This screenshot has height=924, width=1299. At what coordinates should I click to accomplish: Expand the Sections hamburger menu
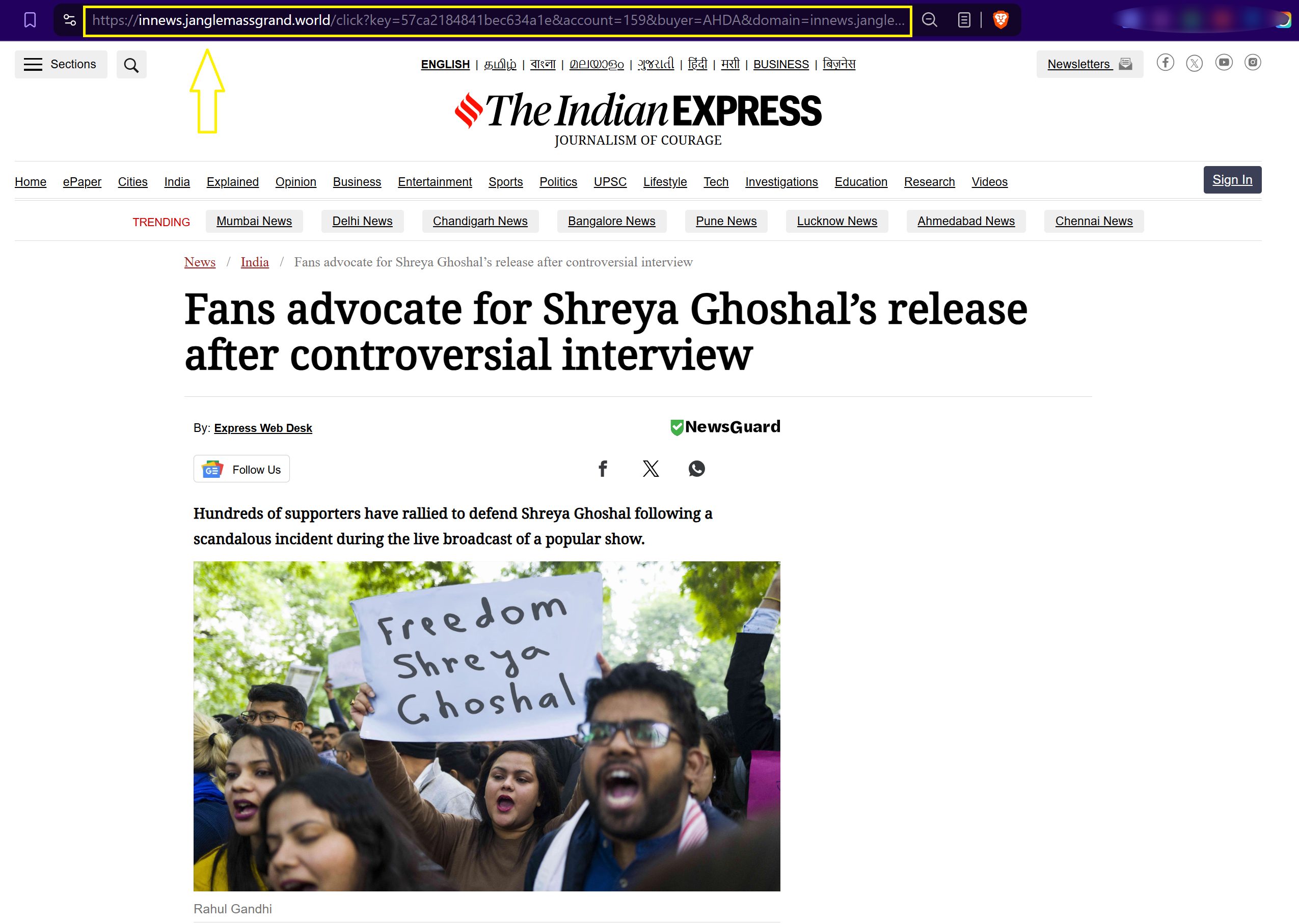click(61, 64)
